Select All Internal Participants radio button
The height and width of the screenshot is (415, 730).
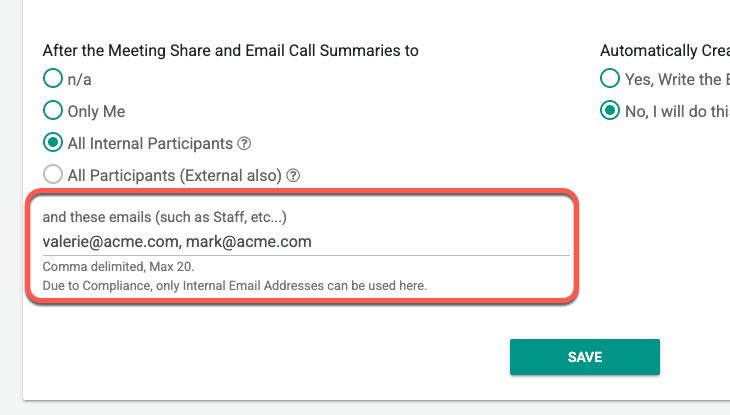(53, 143)
